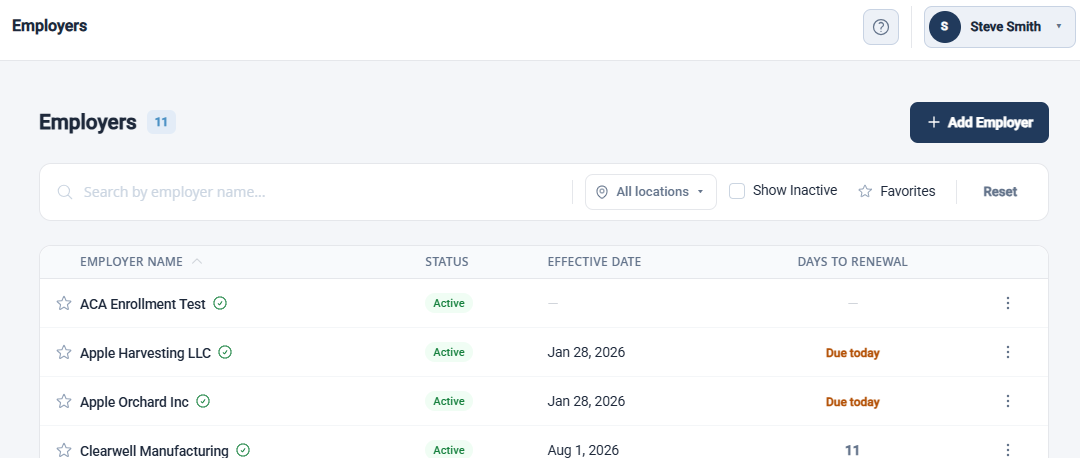Click Due today in Apple Harvesting LLC row

[x=853, y=353]
